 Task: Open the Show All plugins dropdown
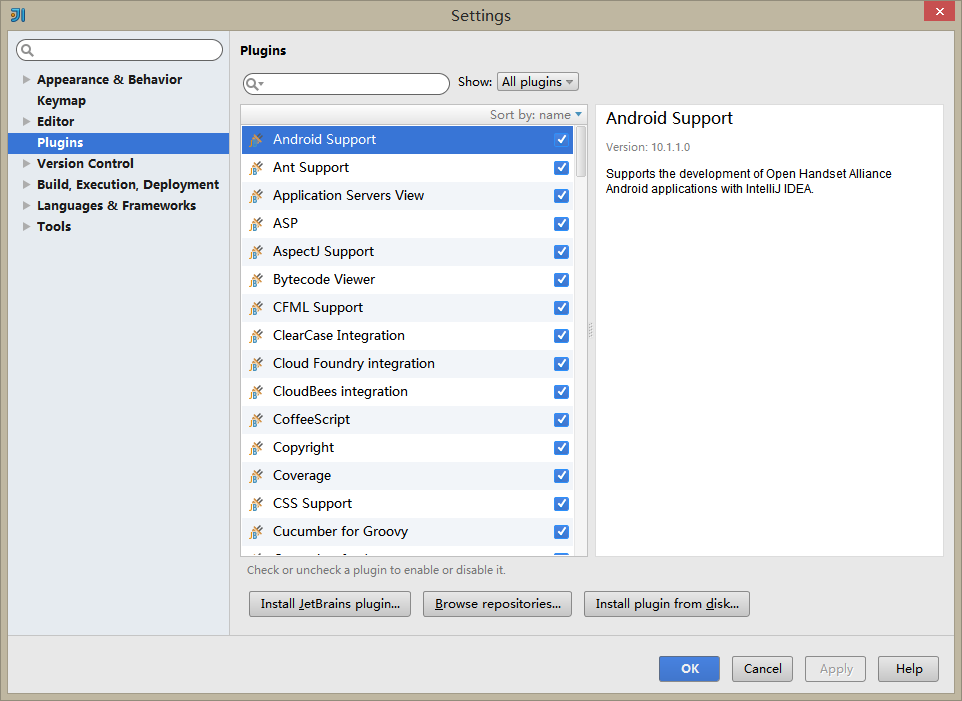pyautogui.click(x=537, y=82)
